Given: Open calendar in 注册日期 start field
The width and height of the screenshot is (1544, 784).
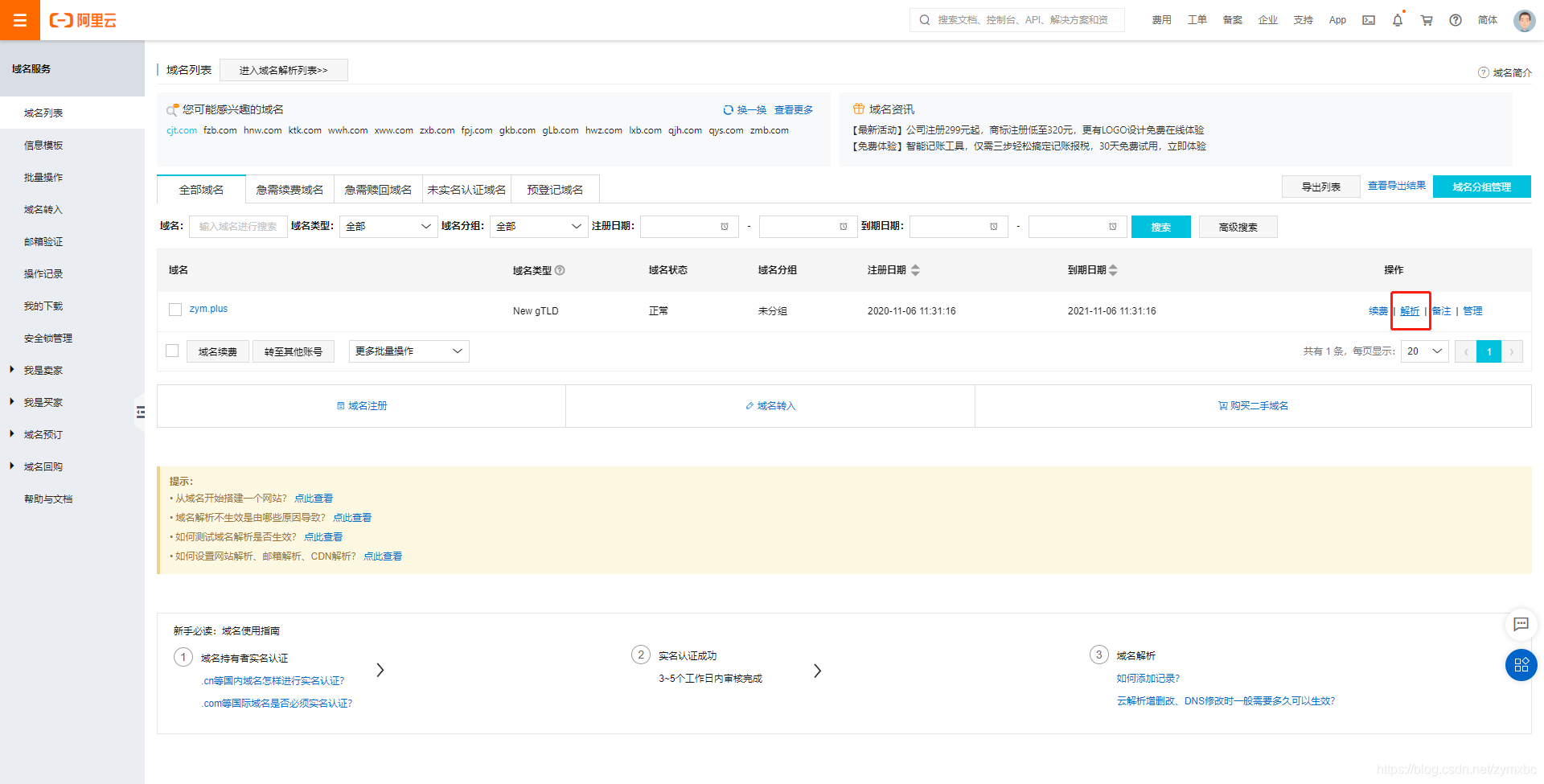Looking at the screenshot, I should coord(725,227).
